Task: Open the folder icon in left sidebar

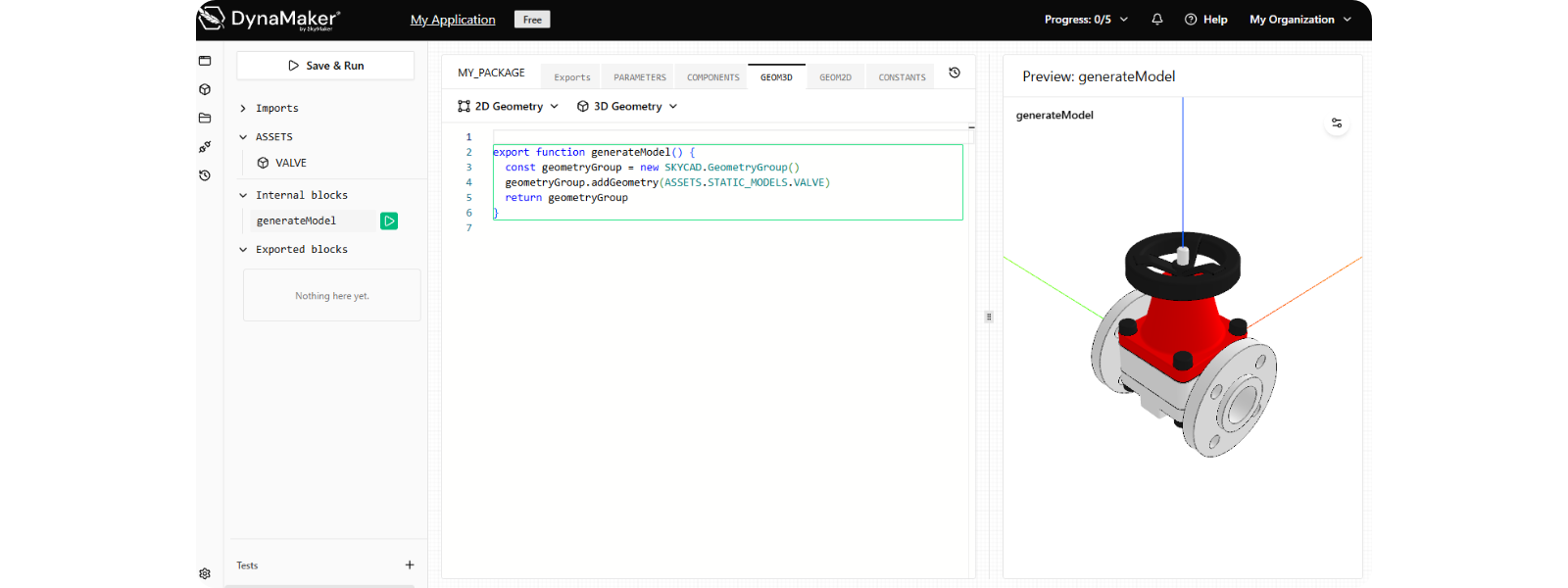Action: click(x=205, y=118)
